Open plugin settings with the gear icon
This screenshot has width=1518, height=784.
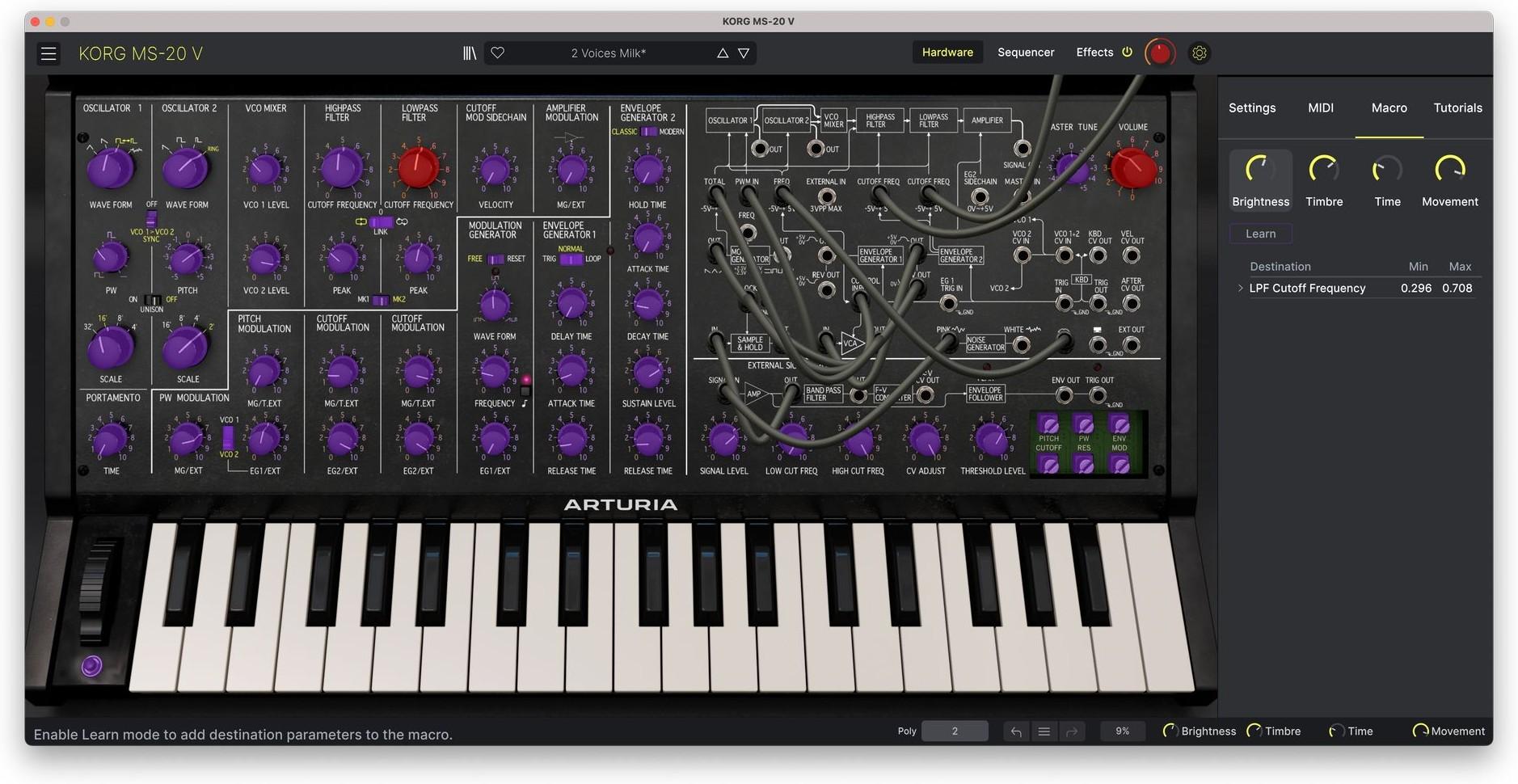point(1200,52)
